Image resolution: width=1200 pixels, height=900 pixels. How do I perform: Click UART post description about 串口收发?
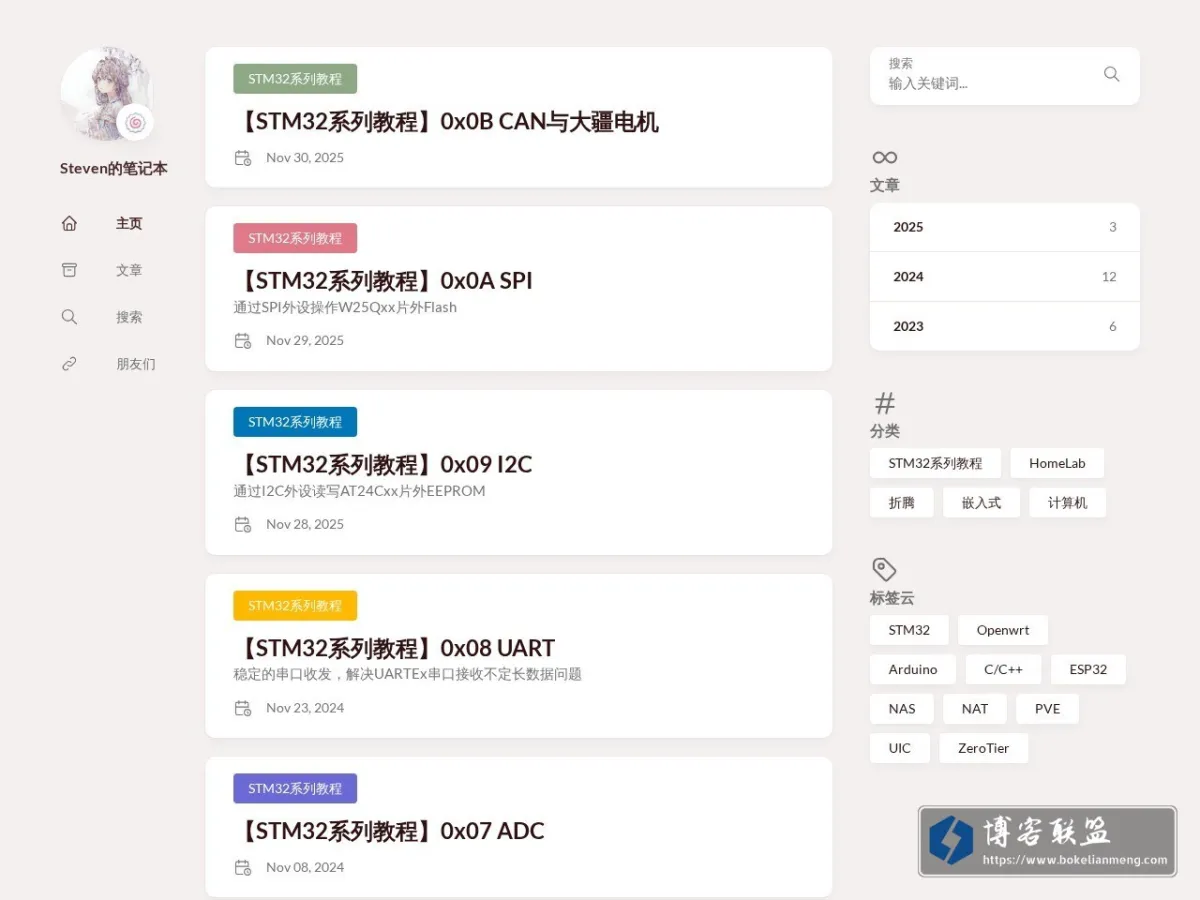click(407, 675)
